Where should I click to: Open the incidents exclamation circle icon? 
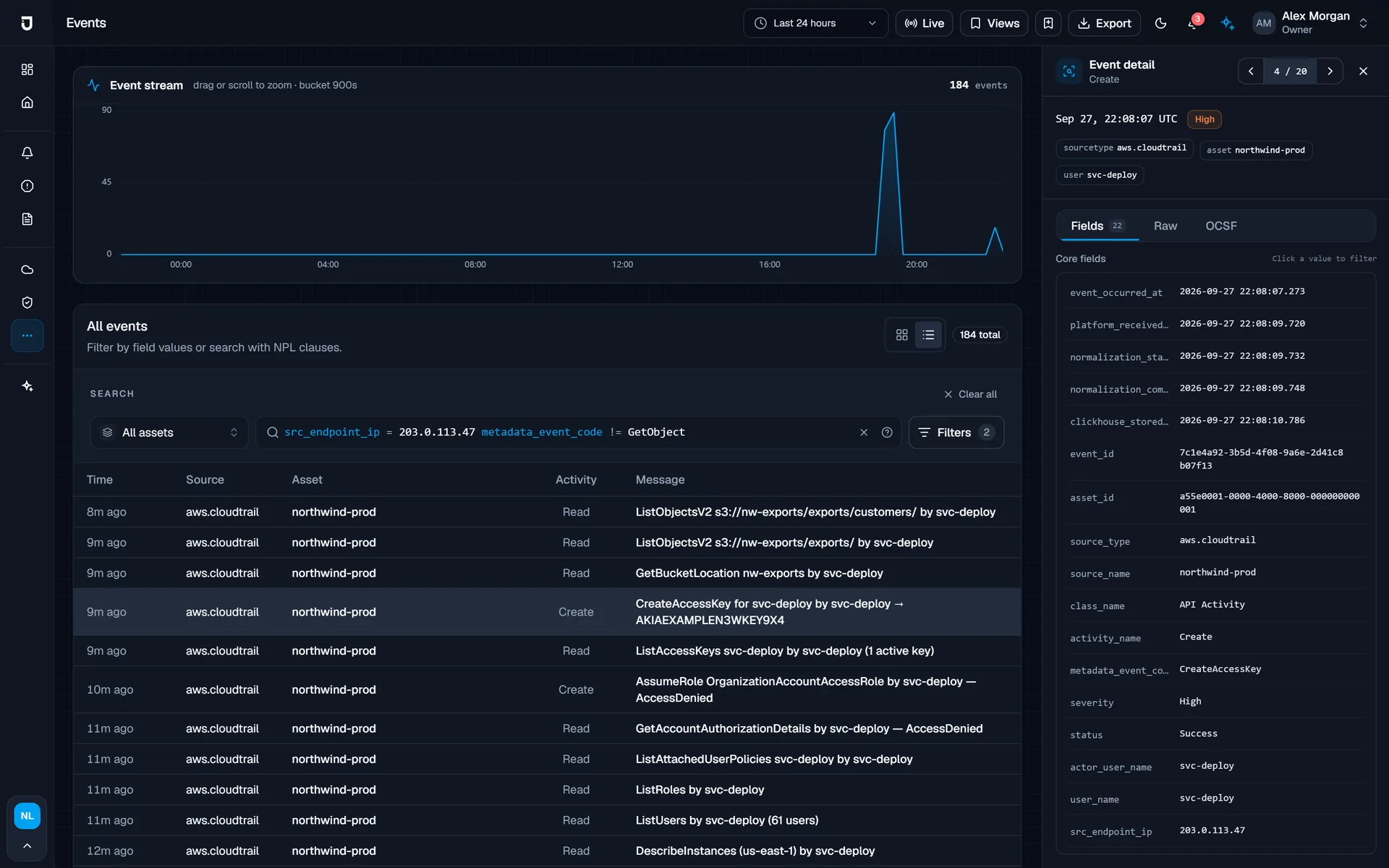click(x=27, y=186)
